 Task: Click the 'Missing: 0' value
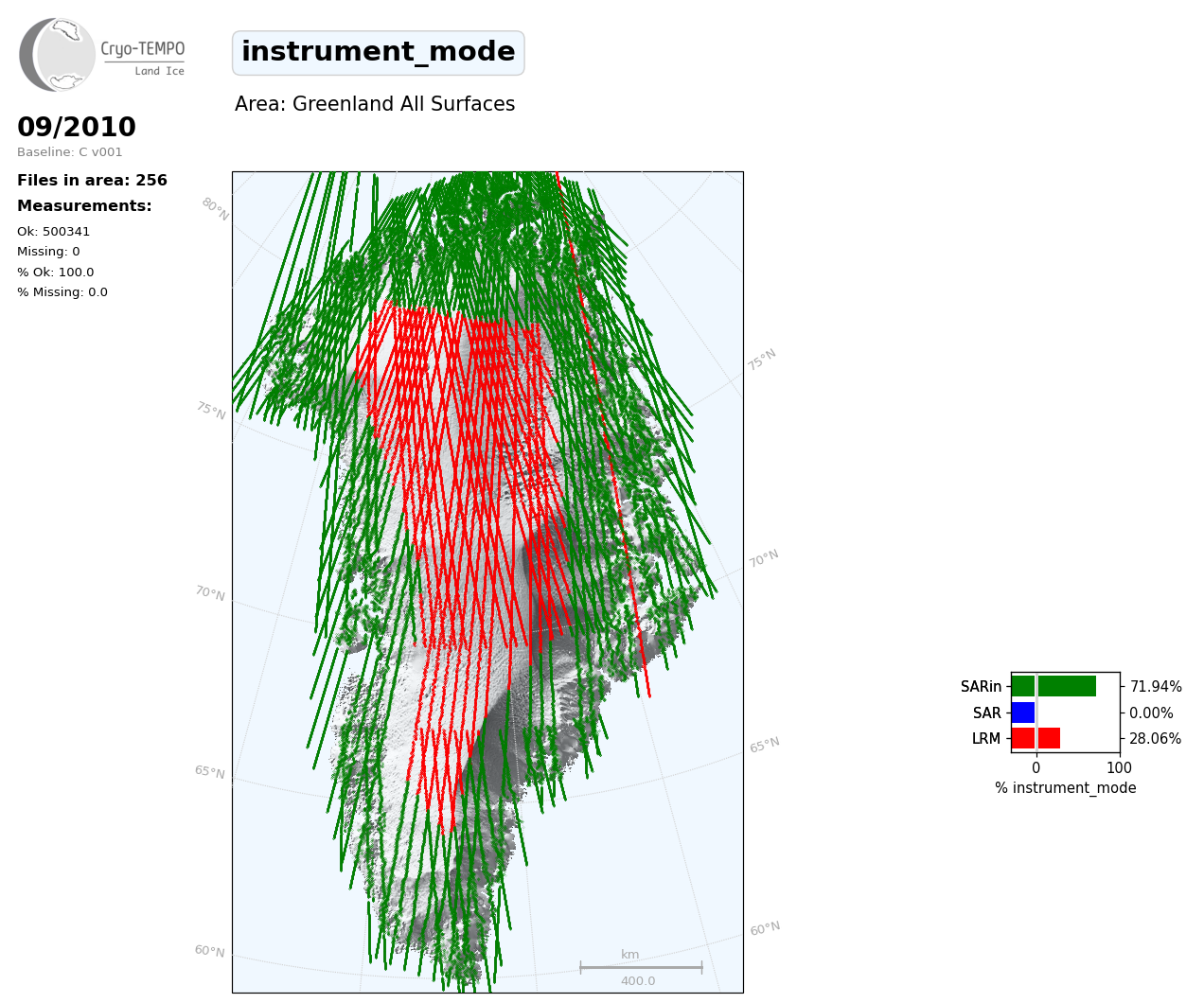pyautogui.click(x=48, y=252)
